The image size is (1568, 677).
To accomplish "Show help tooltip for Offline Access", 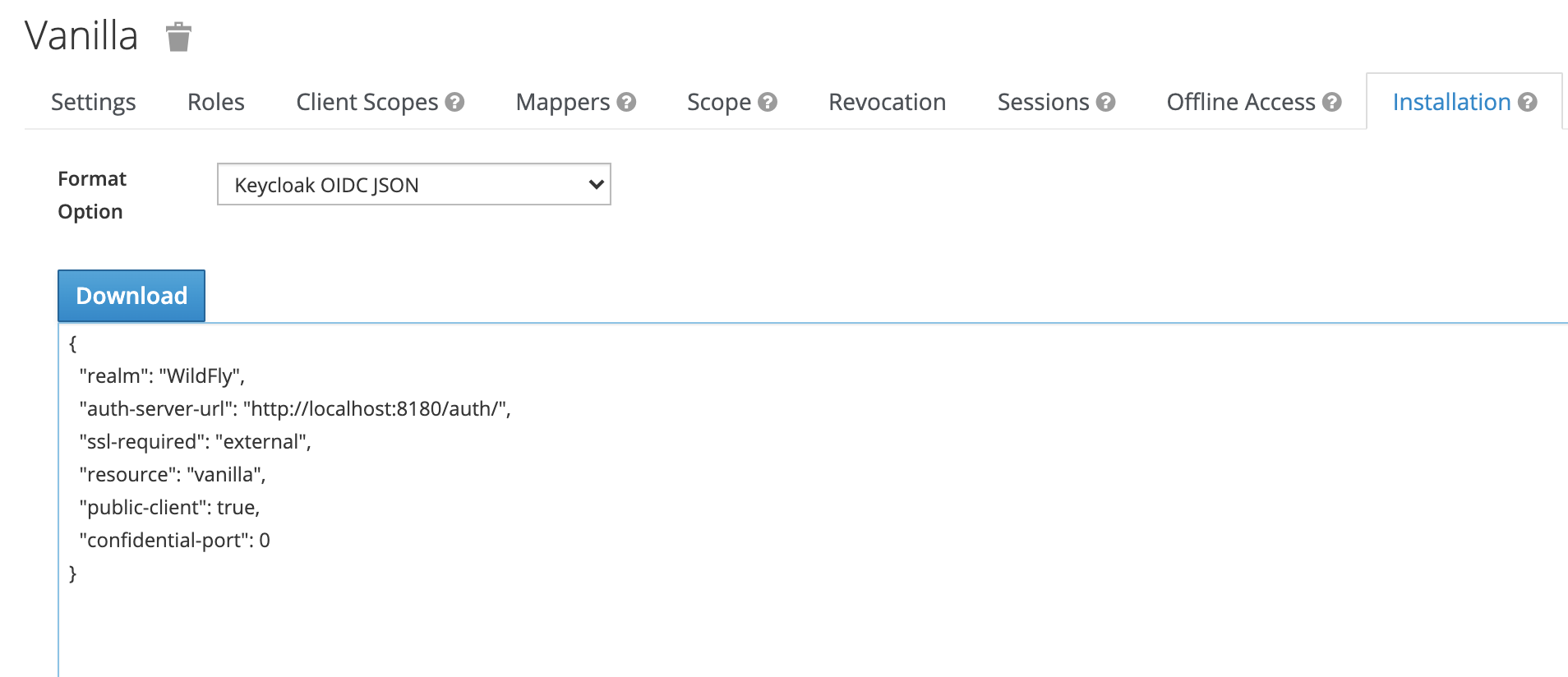I will (1332, 102).
